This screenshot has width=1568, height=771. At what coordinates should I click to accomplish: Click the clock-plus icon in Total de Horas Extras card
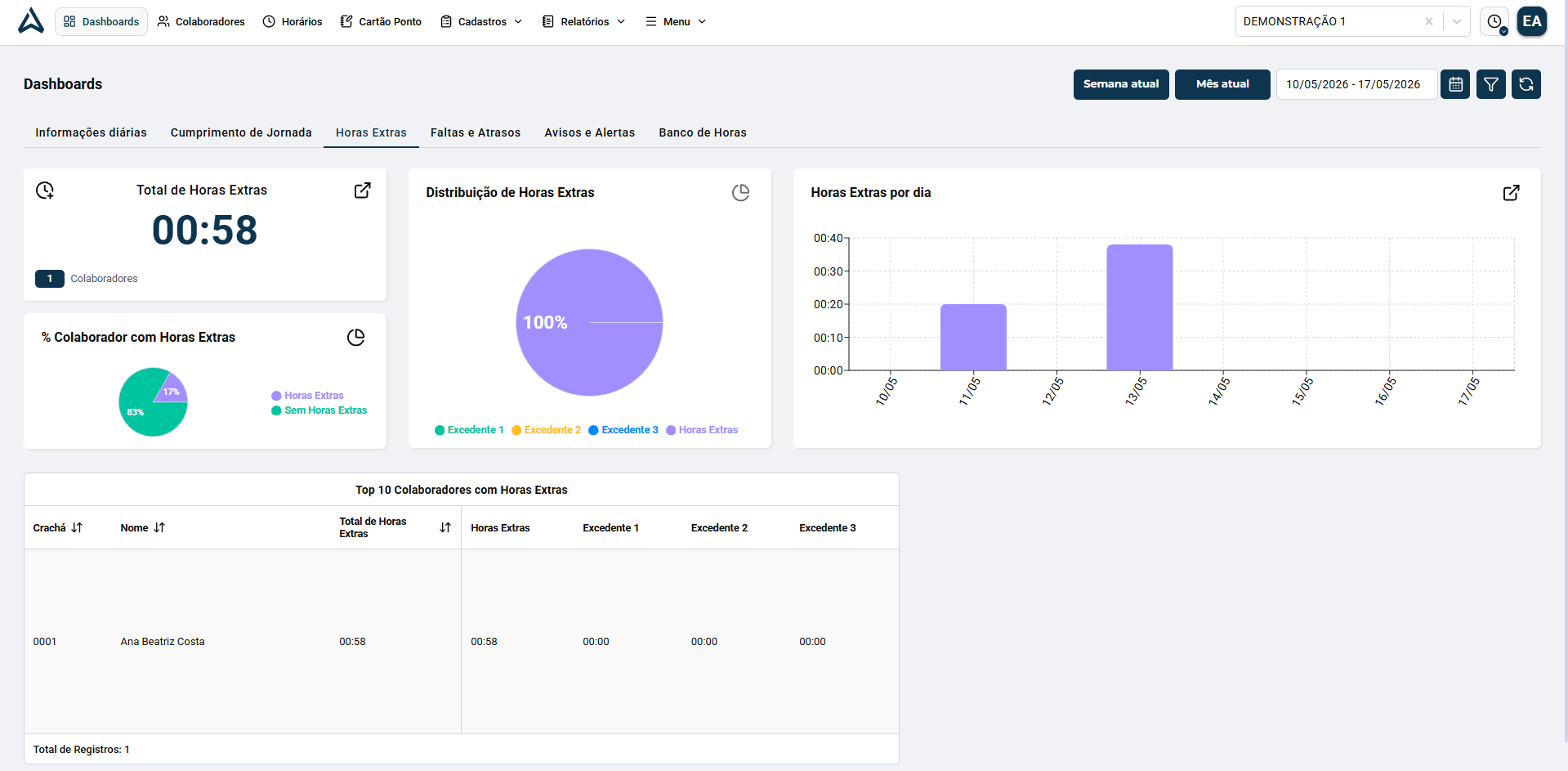click(x=45, y=191)
